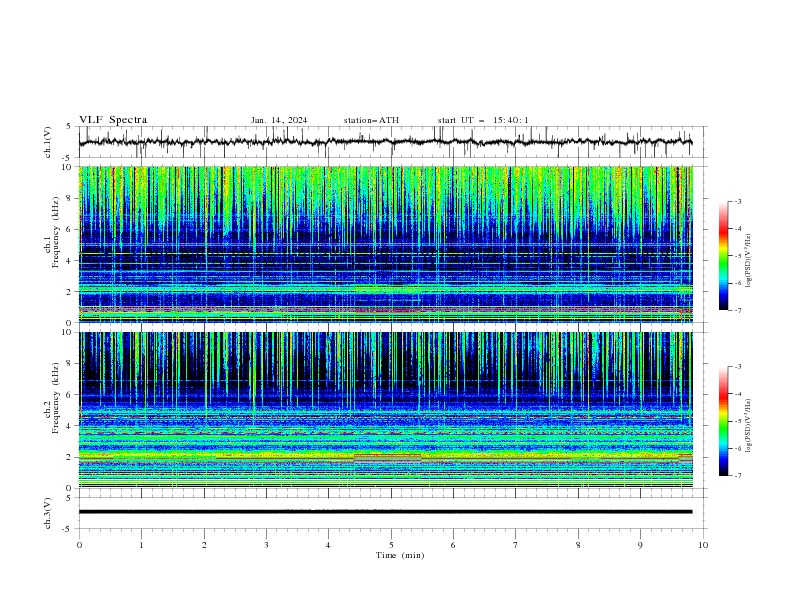
Task: Click the time axis tick "10"
Action: 703,545
